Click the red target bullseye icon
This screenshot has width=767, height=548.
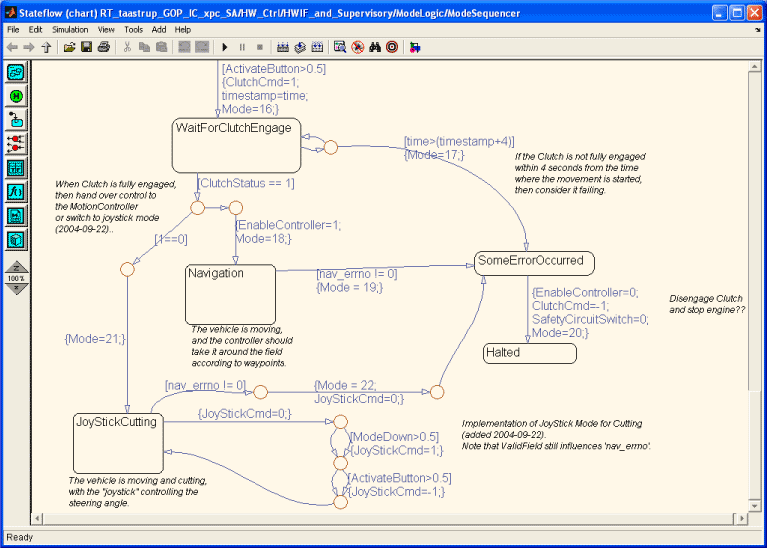392,47
